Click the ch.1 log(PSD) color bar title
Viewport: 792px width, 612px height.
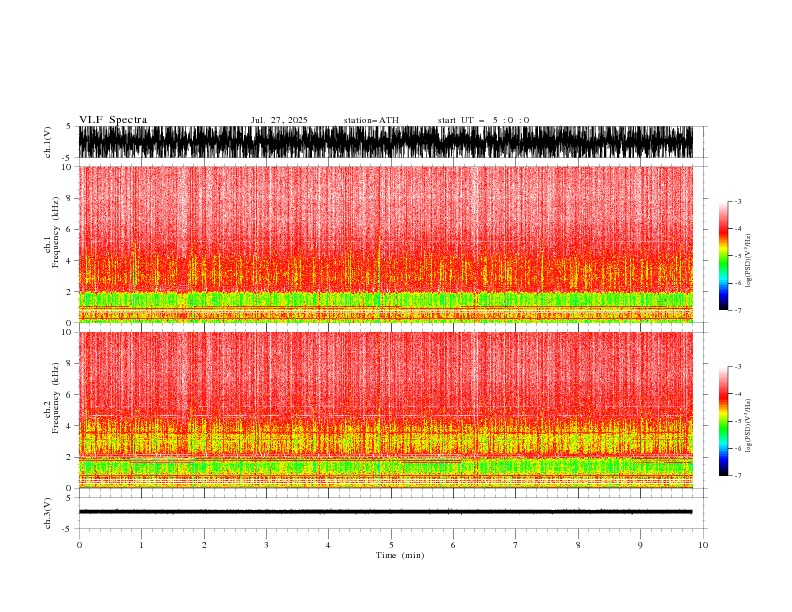point(748,261)
